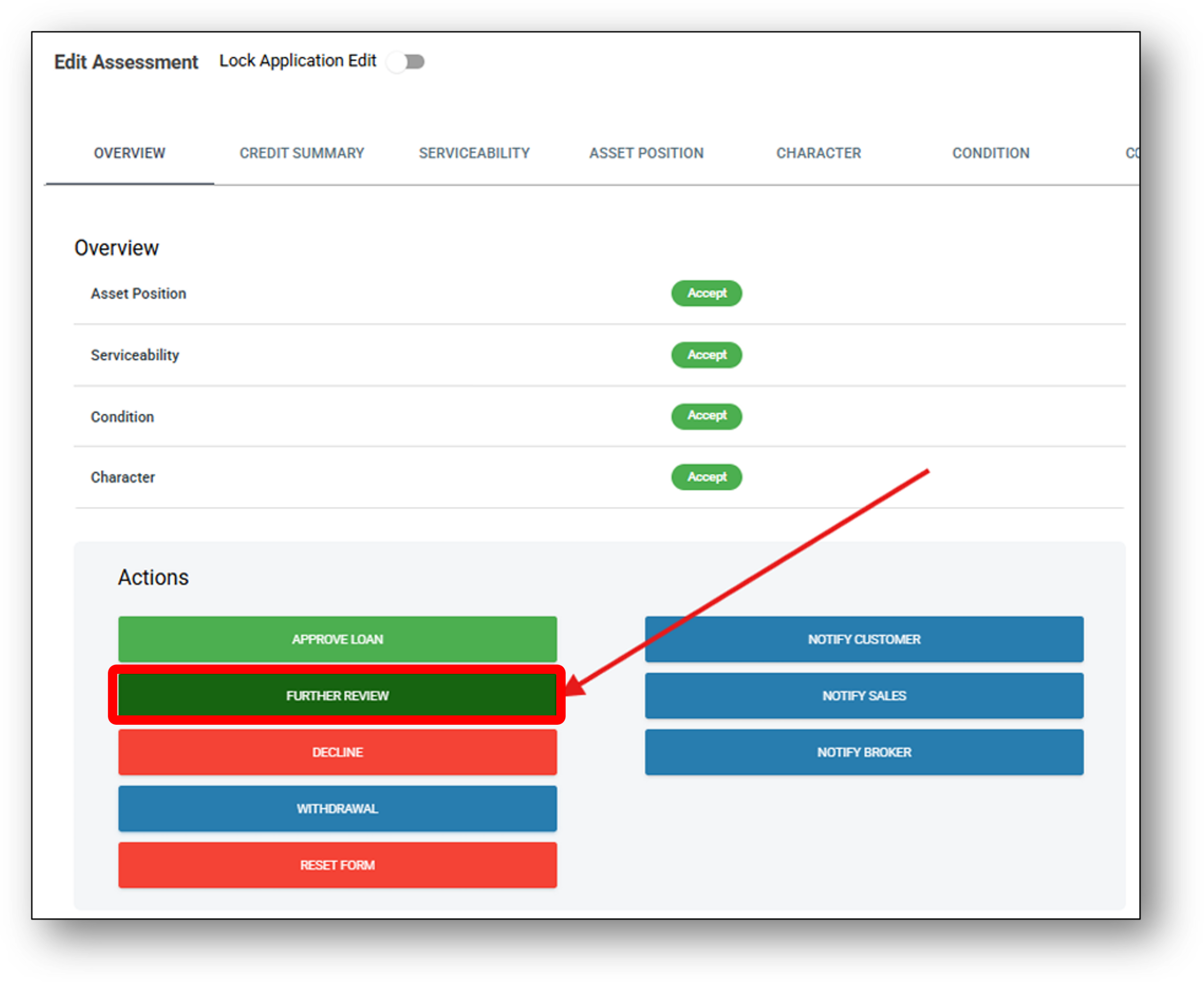Viewport: 1204px width, 983px height.
Task: Open the Serviceability tab
Action: point(475,153)
